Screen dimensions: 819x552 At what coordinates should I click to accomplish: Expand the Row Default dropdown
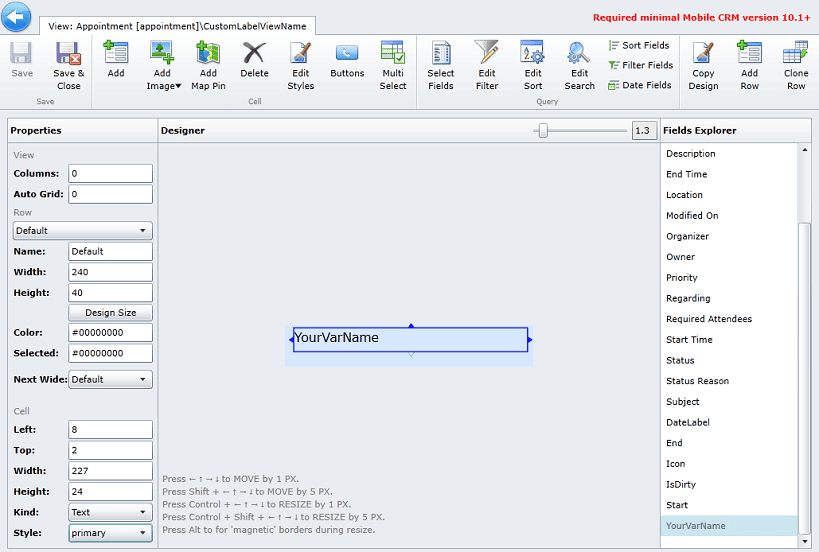83,230
